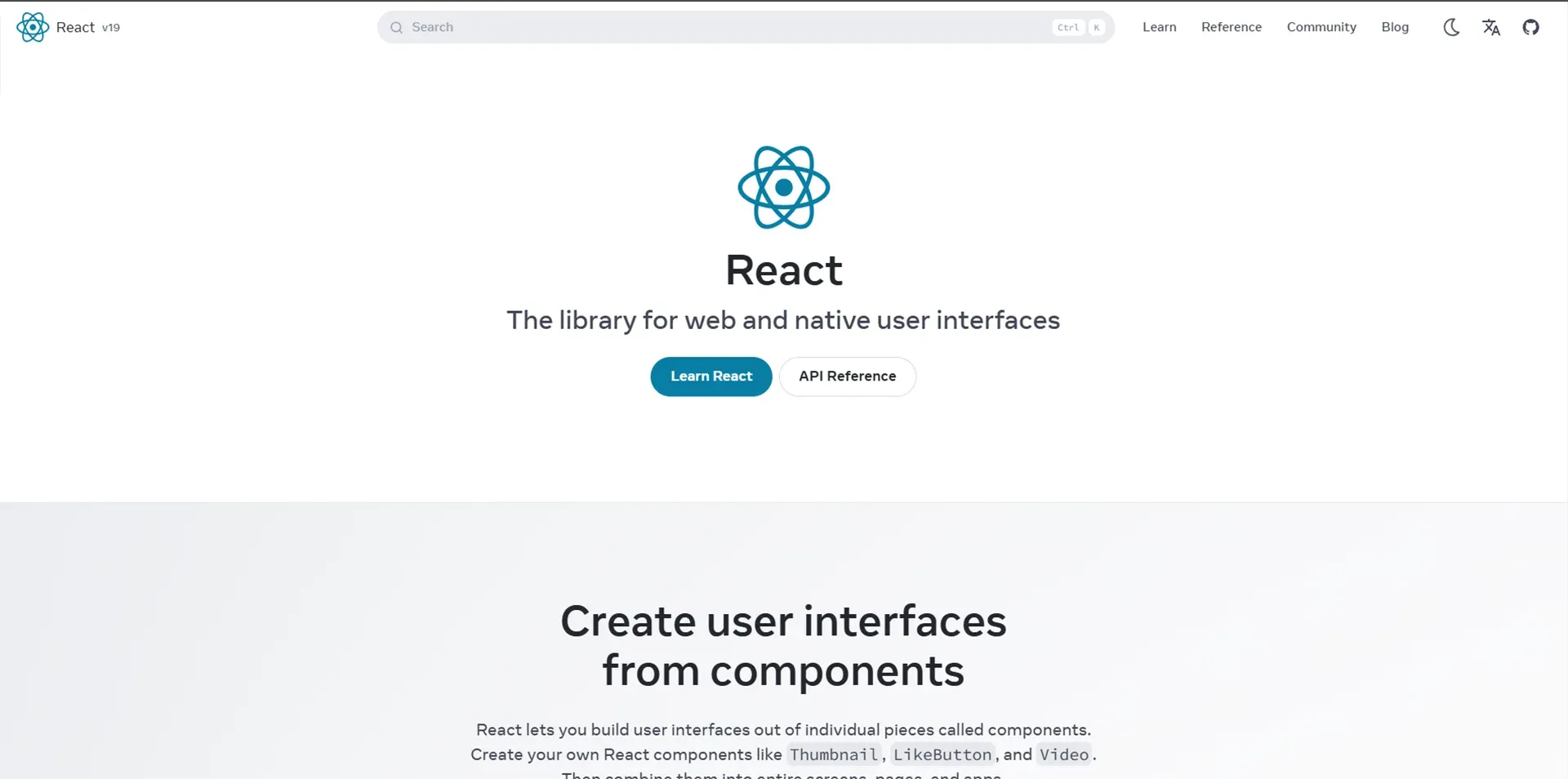Click the v19 version link

pyautogui.click(x=111, y=28)
